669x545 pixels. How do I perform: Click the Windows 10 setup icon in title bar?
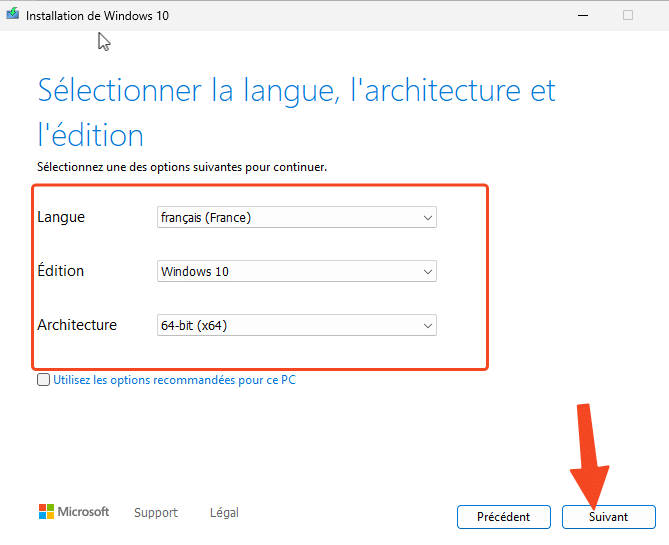(13, 14)
